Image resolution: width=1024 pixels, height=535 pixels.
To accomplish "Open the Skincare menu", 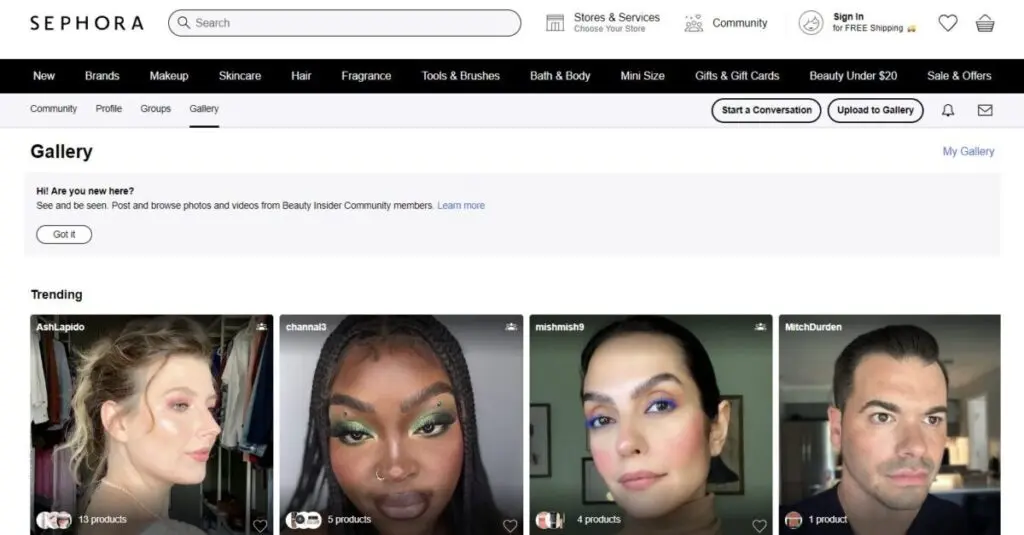I will (240, 76).
